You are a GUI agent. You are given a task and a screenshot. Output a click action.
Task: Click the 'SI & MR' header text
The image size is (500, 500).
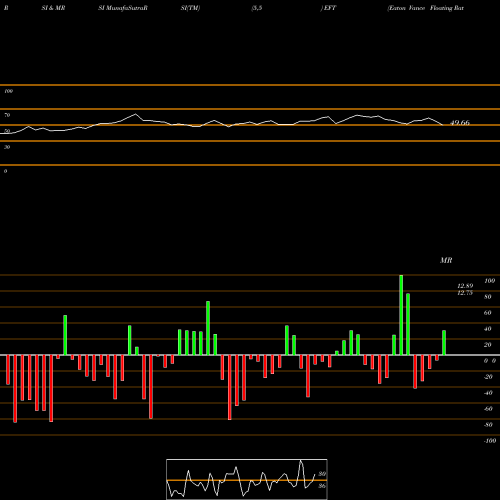[x=53, y=8]
